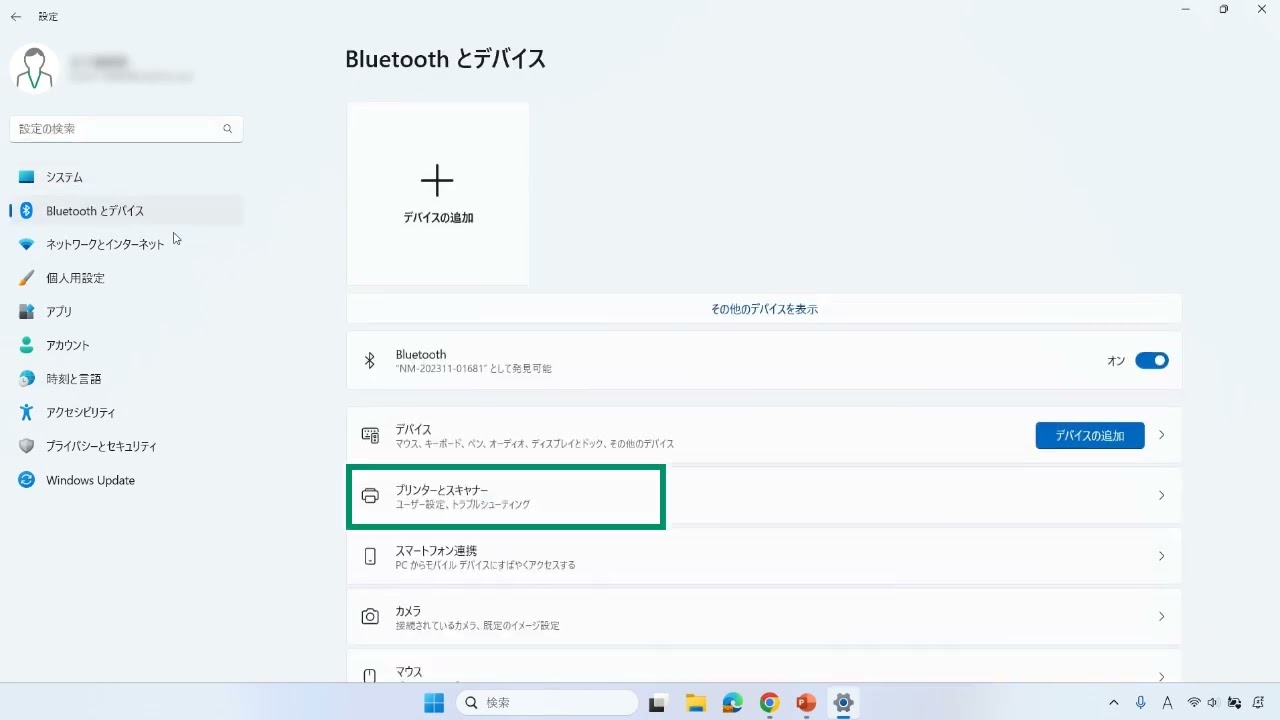
Task: Expand the プリンターとスキャナー row chevron
Action: (1161, 496)
